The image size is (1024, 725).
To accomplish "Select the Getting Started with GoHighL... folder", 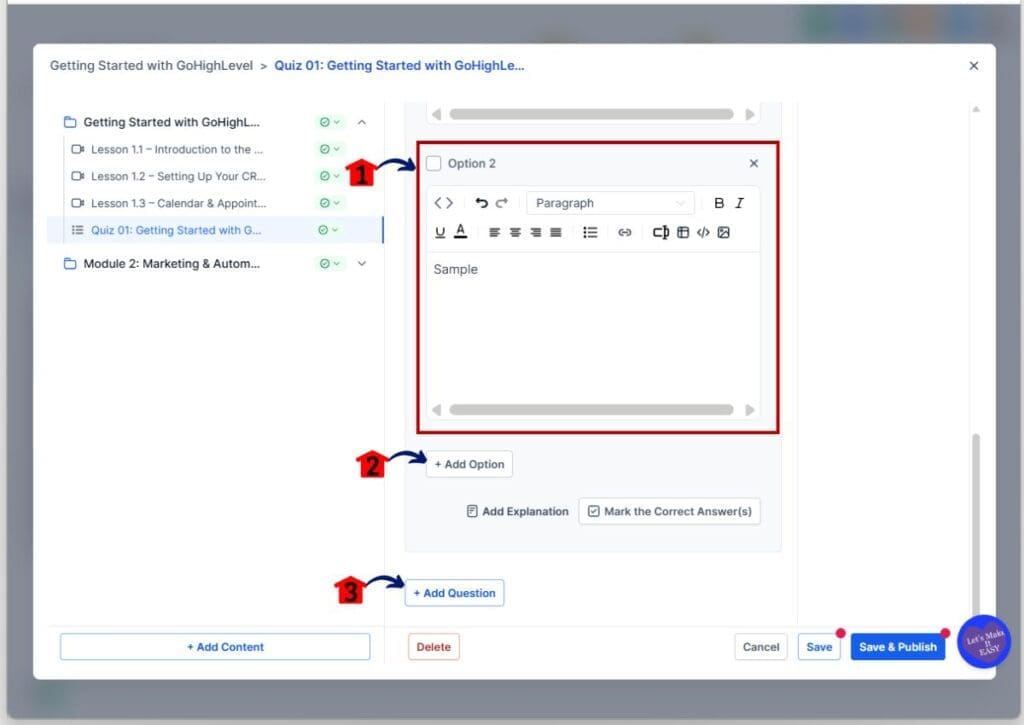I will pos(171,122).
